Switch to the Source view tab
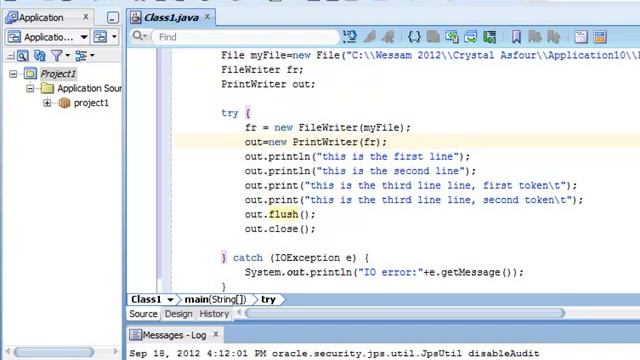640x360 pixels. [x=143, y=314]
